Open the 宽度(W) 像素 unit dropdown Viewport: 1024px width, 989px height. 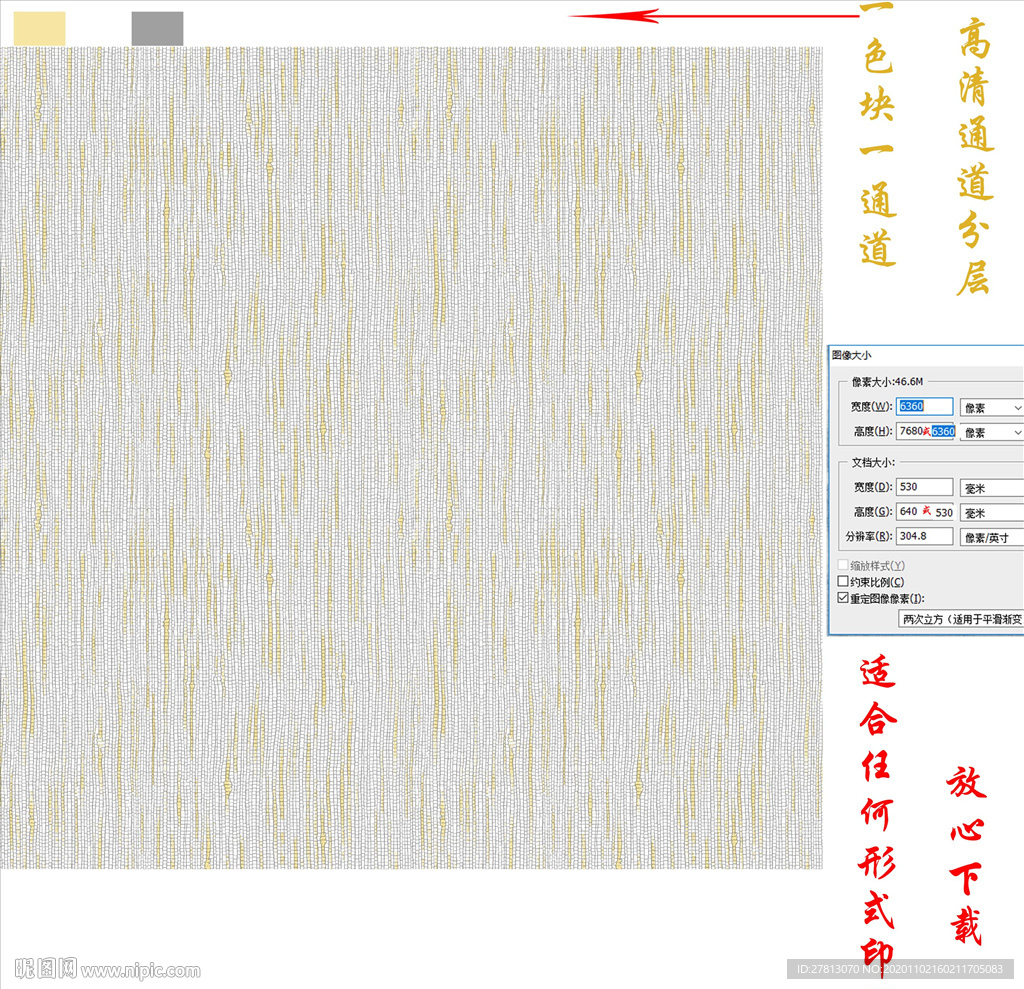click(991, 408)
